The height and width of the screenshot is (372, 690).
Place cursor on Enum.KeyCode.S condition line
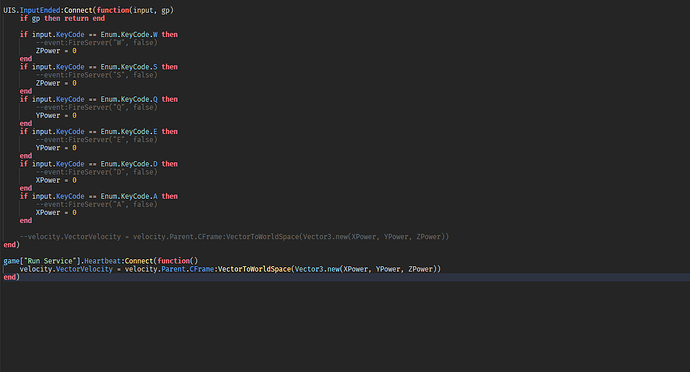tap(99, 67)
